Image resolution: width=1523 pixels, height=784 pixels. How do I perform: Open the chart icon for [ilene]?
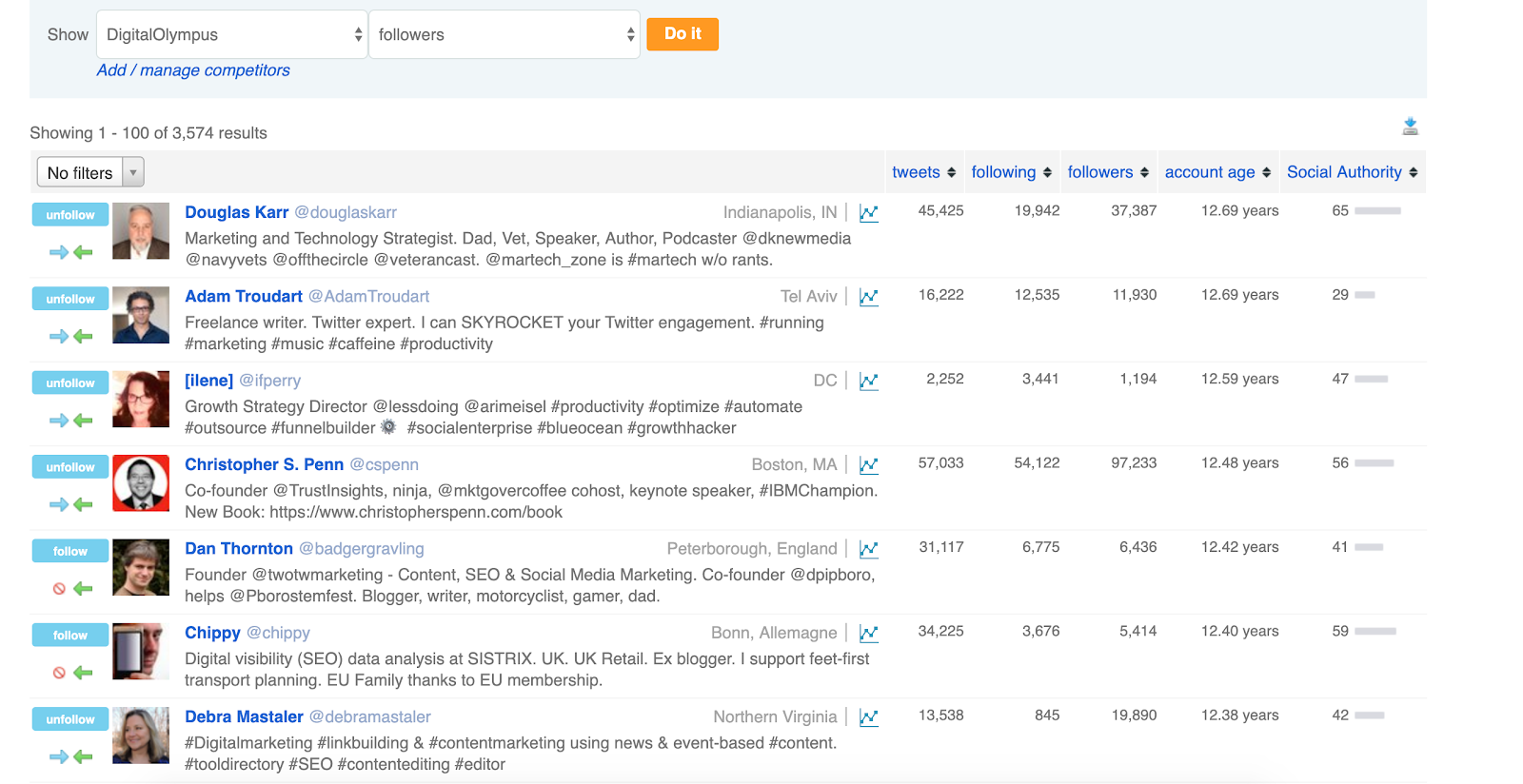pos(869,381)
